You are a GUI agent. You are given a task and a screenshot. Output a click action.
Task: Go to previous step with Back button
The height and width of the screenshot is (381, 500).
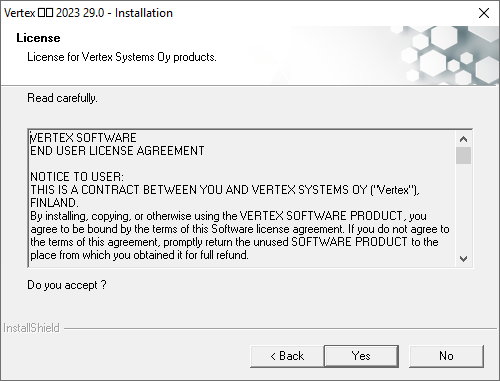coord(287,356)
